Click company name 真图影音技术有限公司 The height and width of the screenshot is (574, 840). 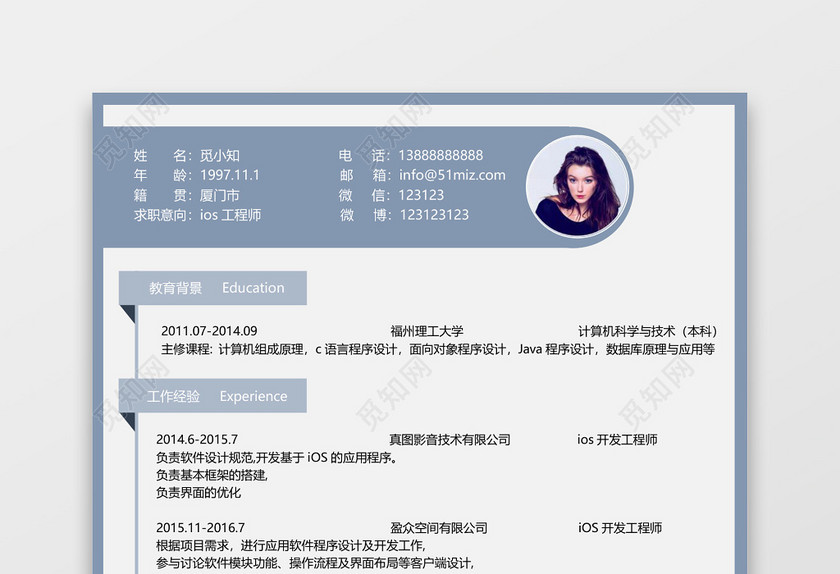click(x=449, y=439)
